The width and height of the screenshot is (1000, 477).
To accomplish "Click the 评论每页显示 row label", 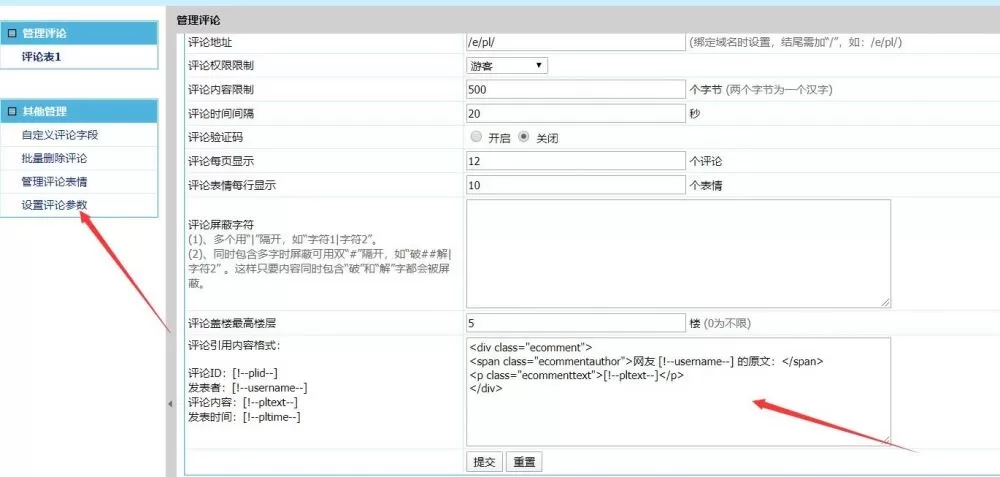I will 221,161.
